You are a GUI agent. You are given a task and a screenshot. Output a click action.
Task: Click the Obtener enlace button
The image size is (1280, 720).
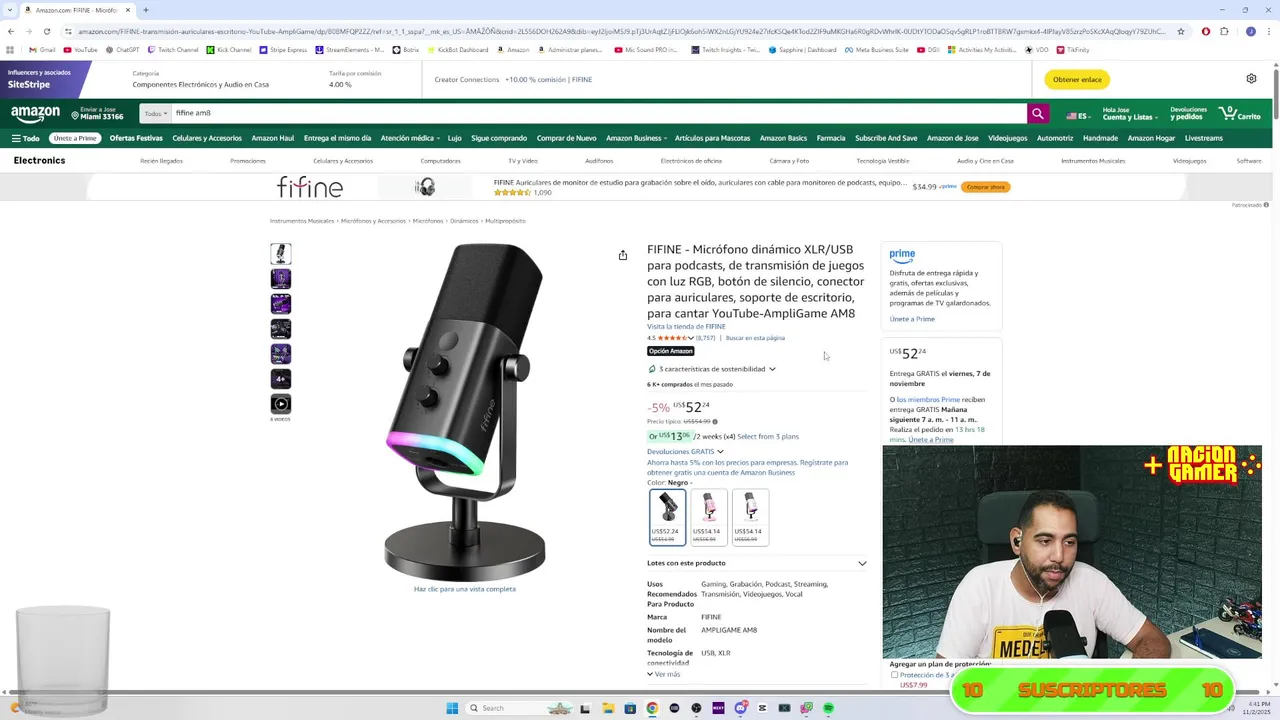[1077, 79]
